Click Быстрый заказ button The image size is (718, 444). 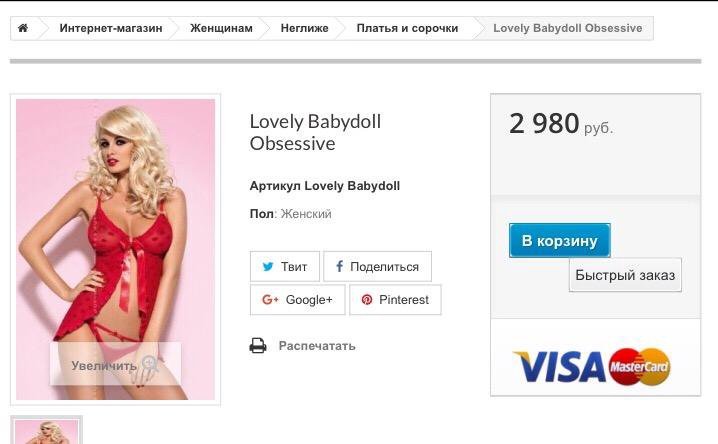(625, 275)
